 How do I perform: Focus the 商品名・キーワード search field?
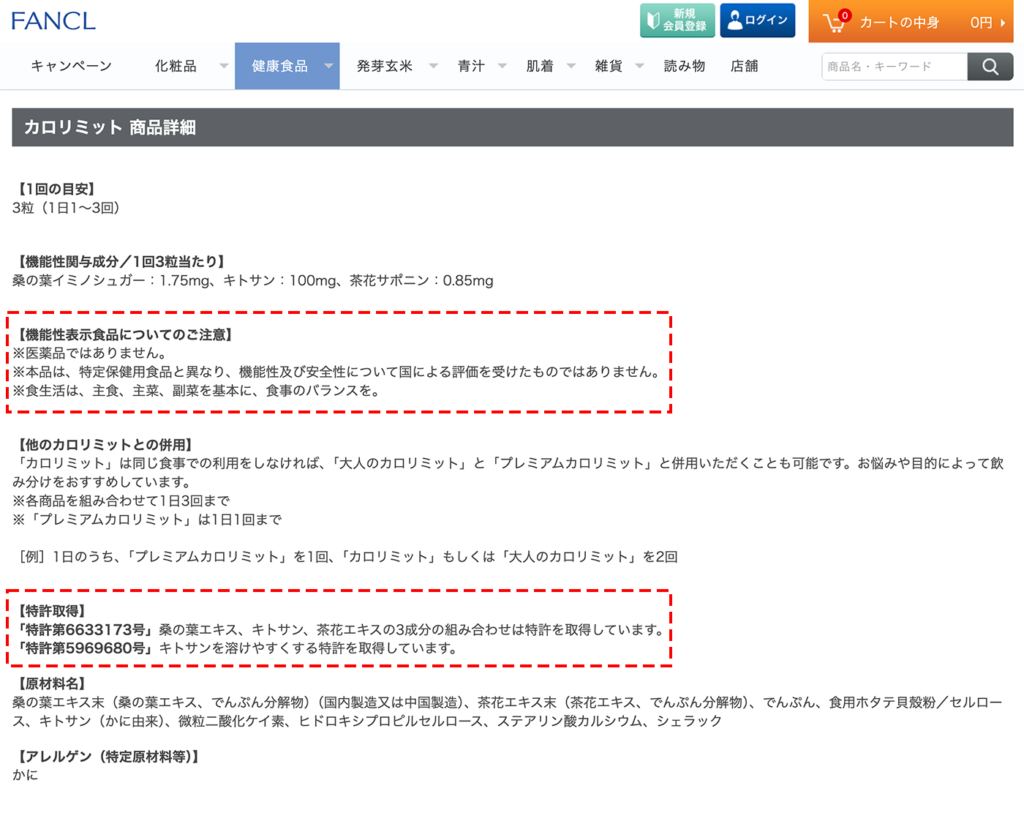coord(894,67)
